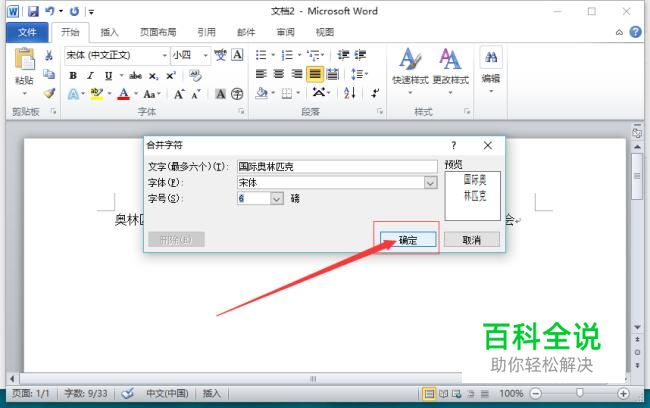Click the OK button in dialog
650x408 pixels.
coord(408,240)
